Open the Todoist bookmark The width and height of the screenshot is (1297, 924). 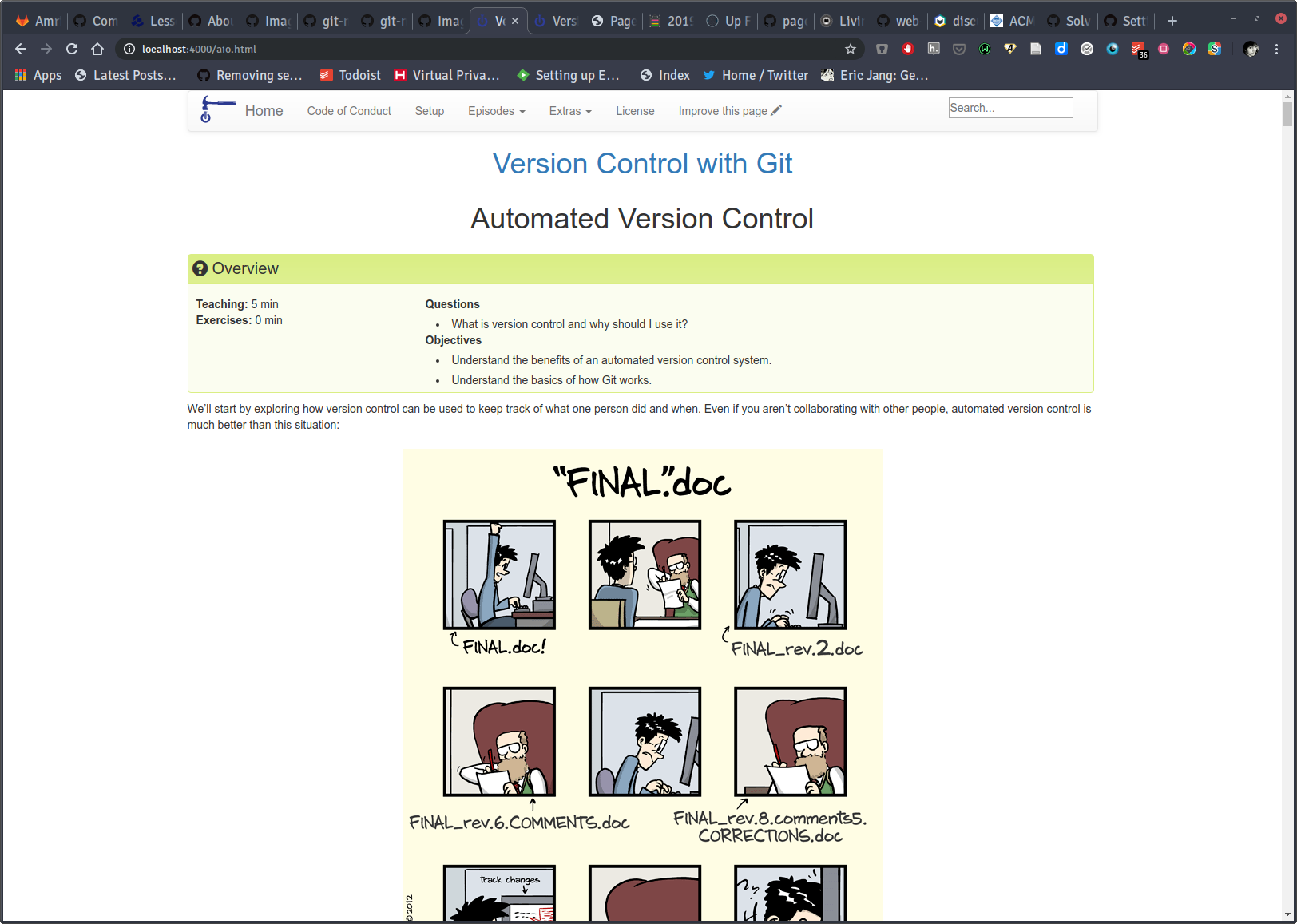[351, 75]
